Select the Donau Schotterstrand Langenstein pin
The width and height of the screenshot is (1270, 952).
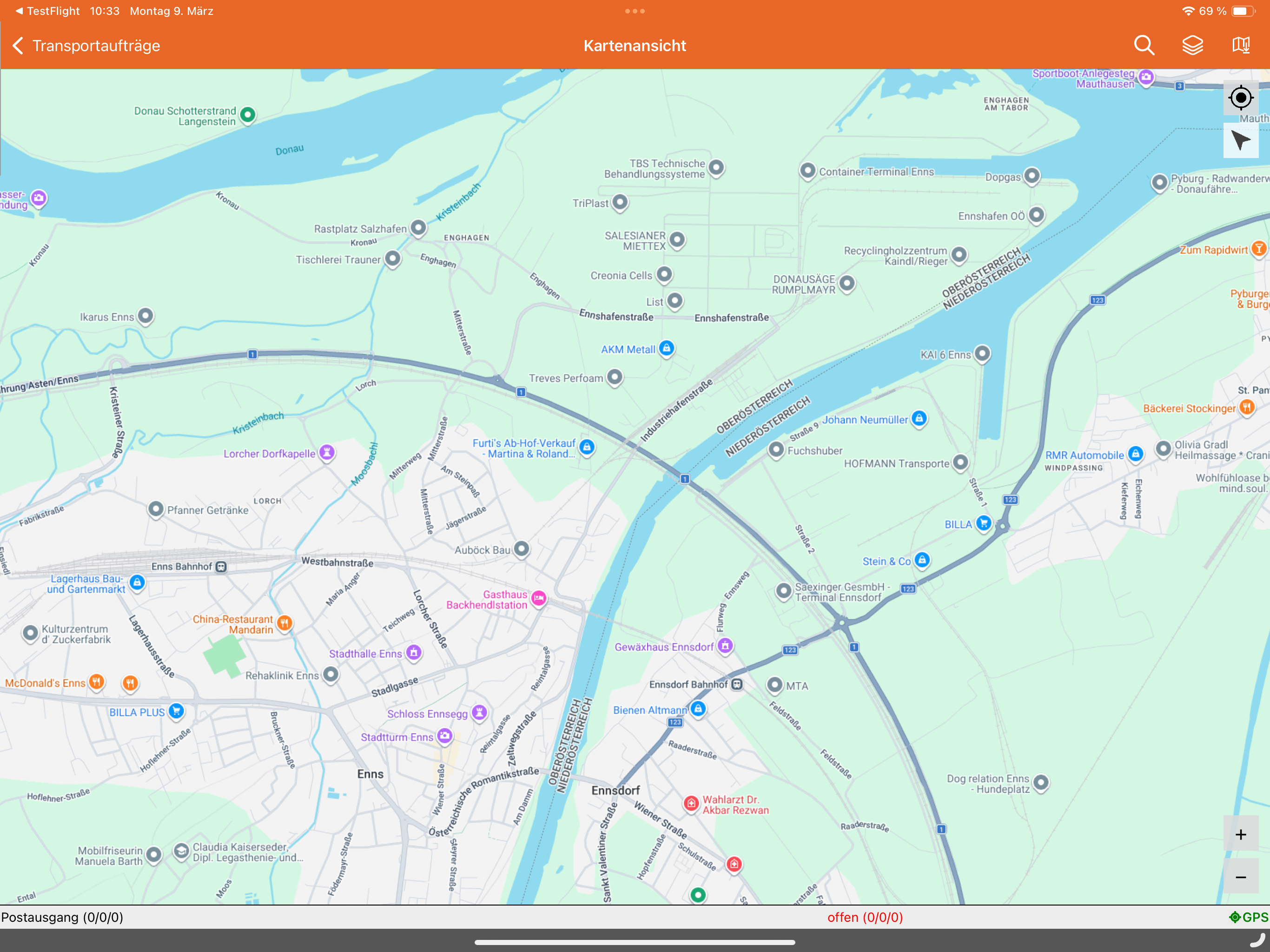point(247,115)
